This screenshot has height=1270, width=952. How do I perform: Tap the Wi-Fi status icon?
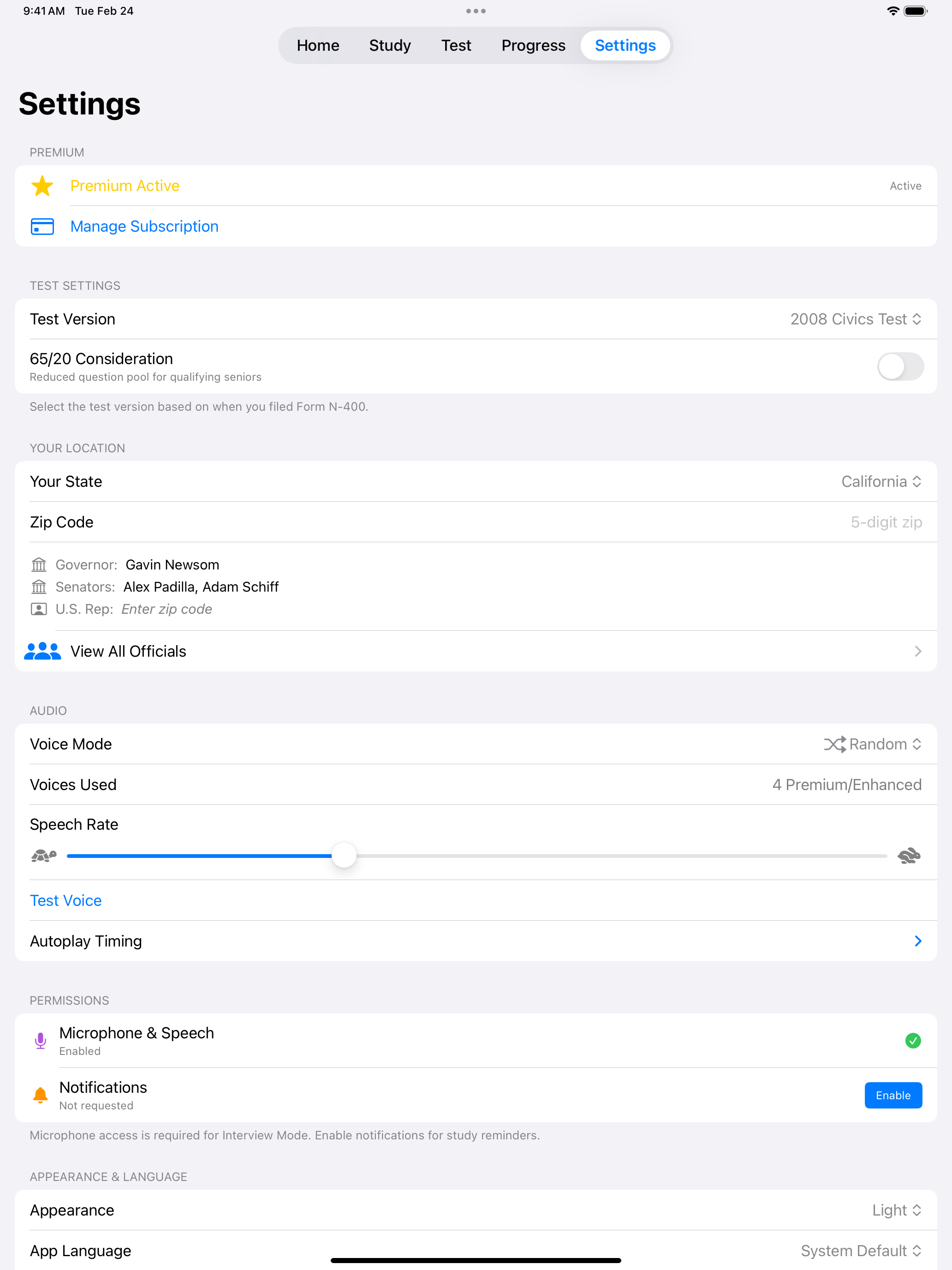893,11
